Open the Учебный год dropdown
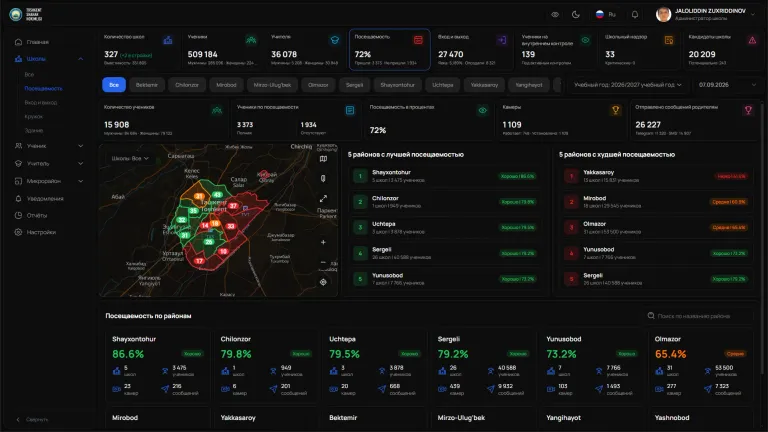Image resolution: width=768 pixels, height=432 pixels. [627, 85]
